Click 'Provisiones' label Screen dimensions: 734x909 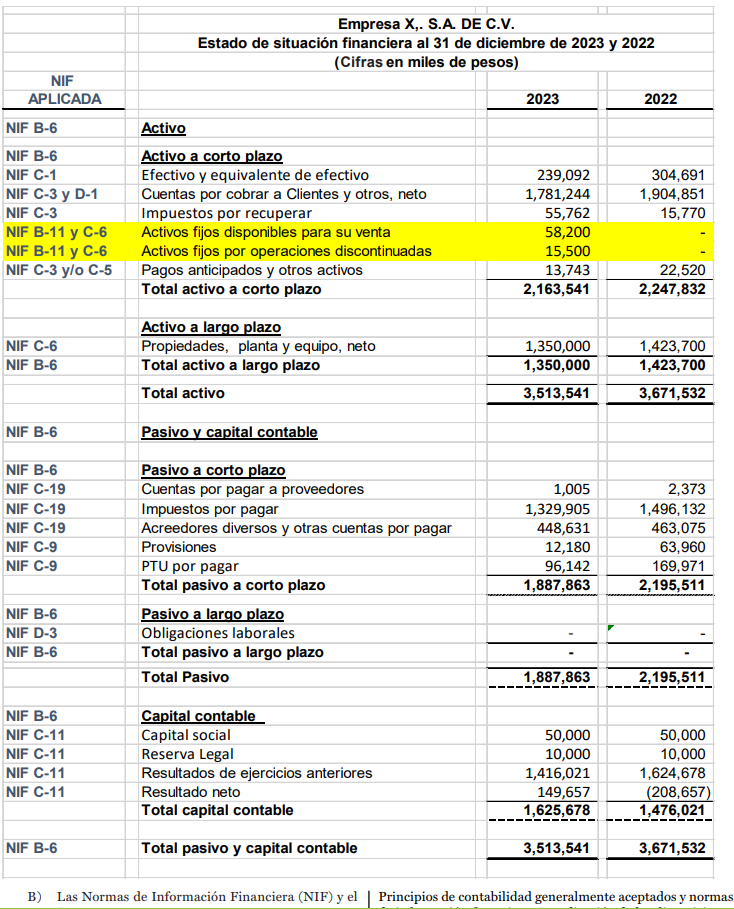[x=179, y=547]
